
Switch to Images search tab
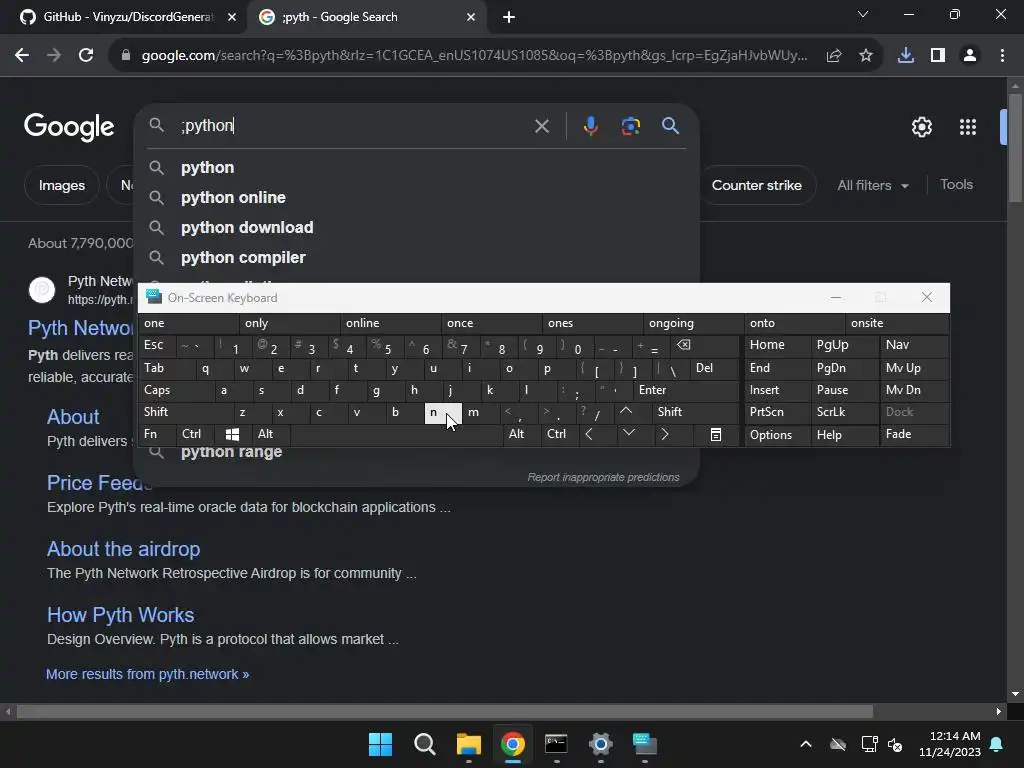point(61,185)
